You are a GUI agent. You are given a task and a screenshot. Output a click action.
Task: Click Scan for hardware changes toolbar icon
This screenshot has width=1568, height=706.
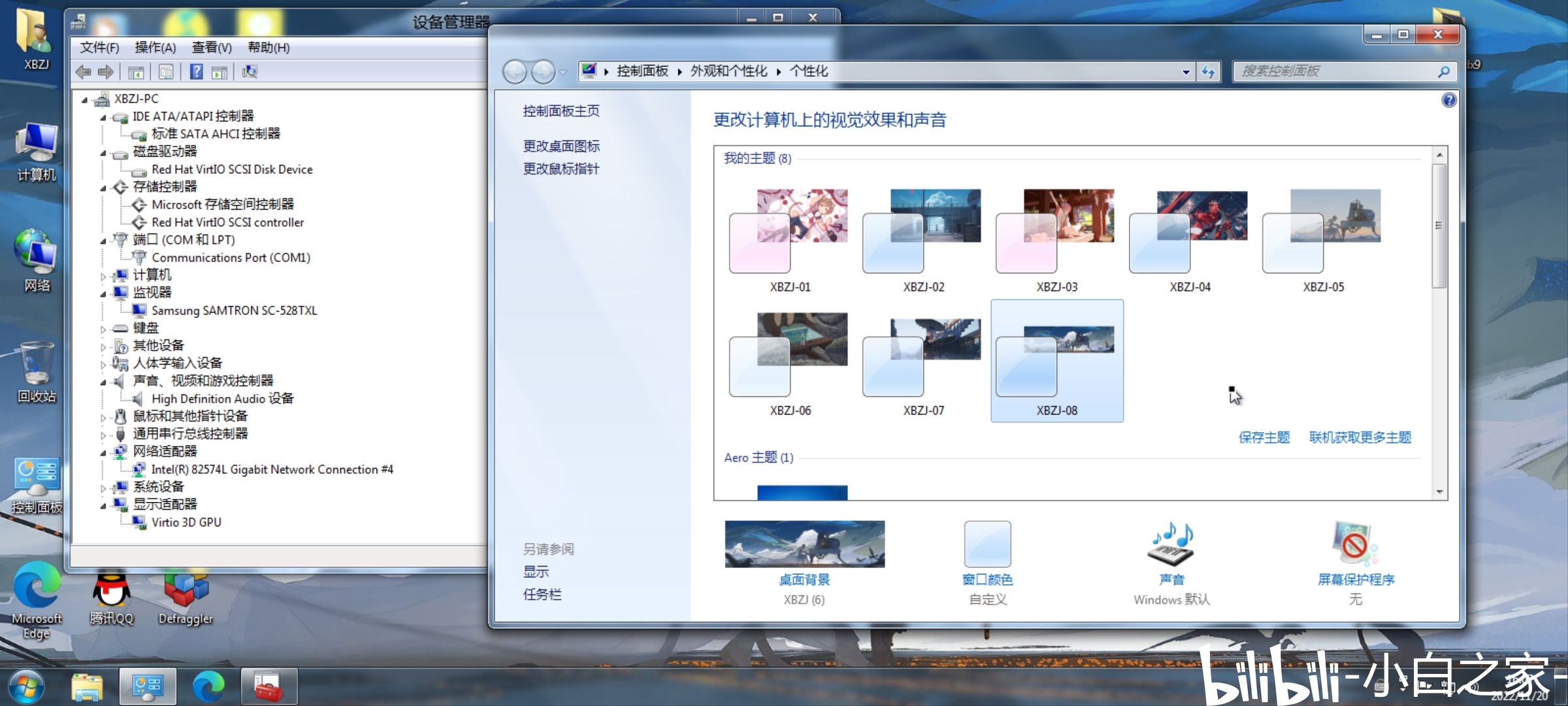(x=250, y=72)
